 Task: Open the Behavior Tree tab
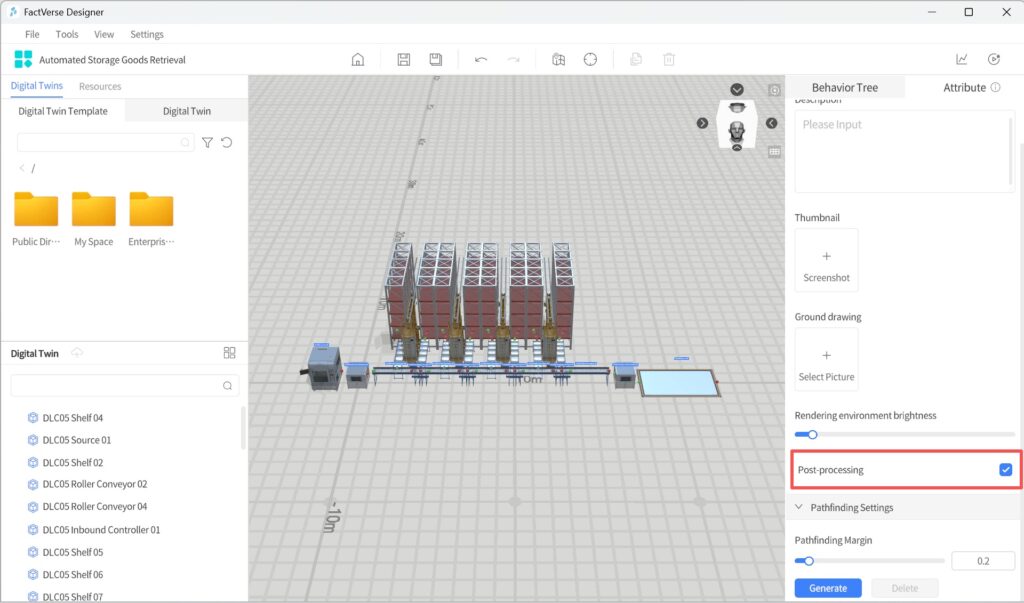[845, 87]
